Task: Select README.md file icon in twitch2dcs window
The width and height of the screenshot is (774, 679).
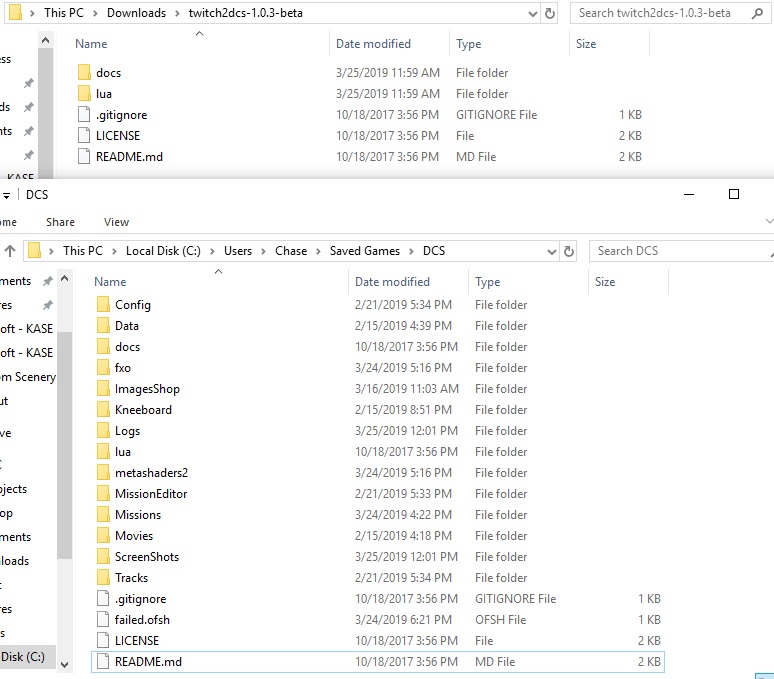Action: click(x=84, y=156)
